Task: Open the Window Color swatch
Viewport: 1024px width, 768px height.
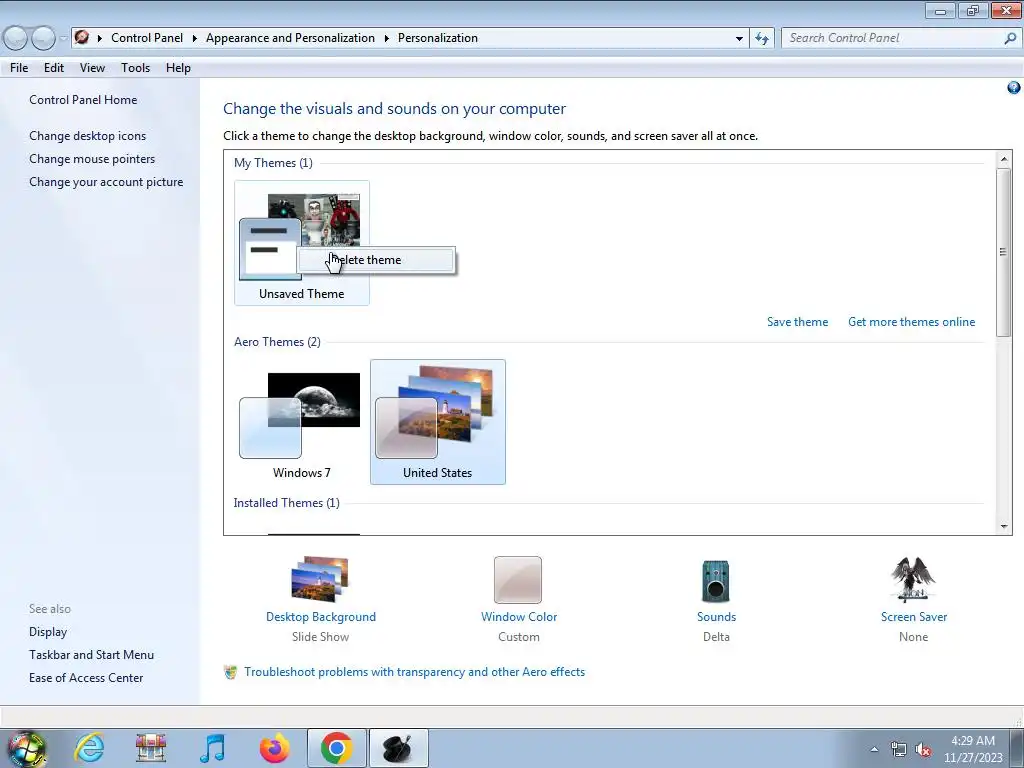Action: [518, 580]
